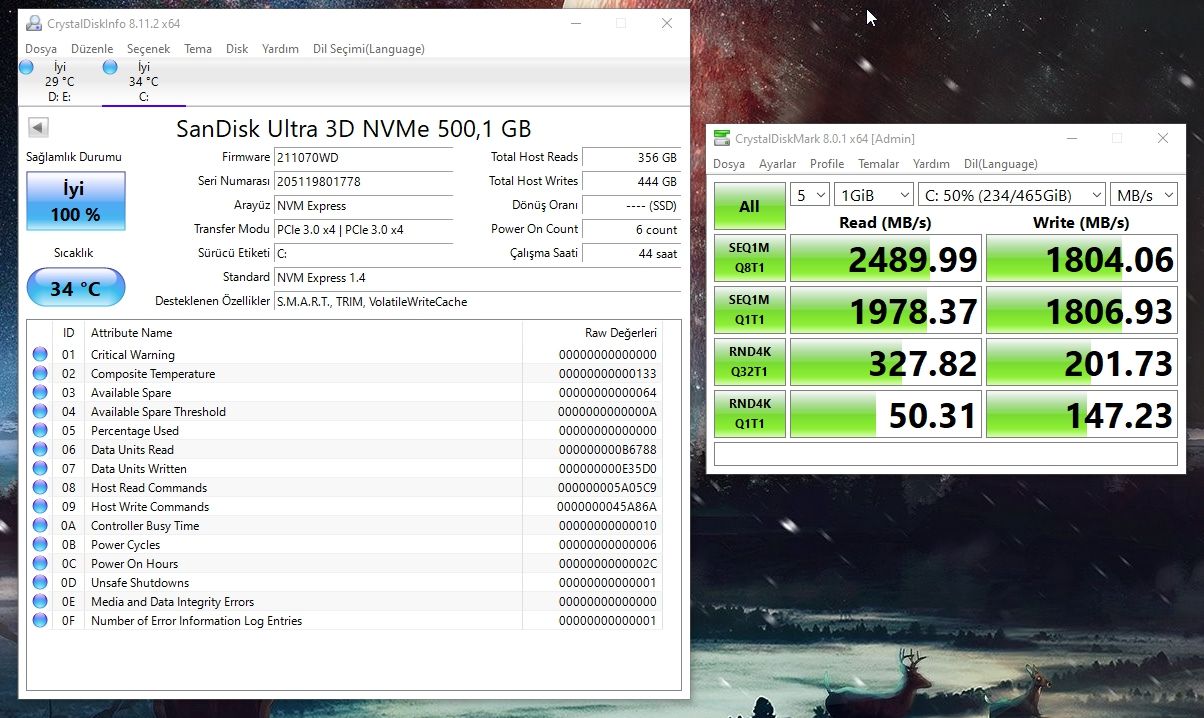This screenshot has width=1204, height=718.
Task: Open the Disk menu
Action: 237,49
